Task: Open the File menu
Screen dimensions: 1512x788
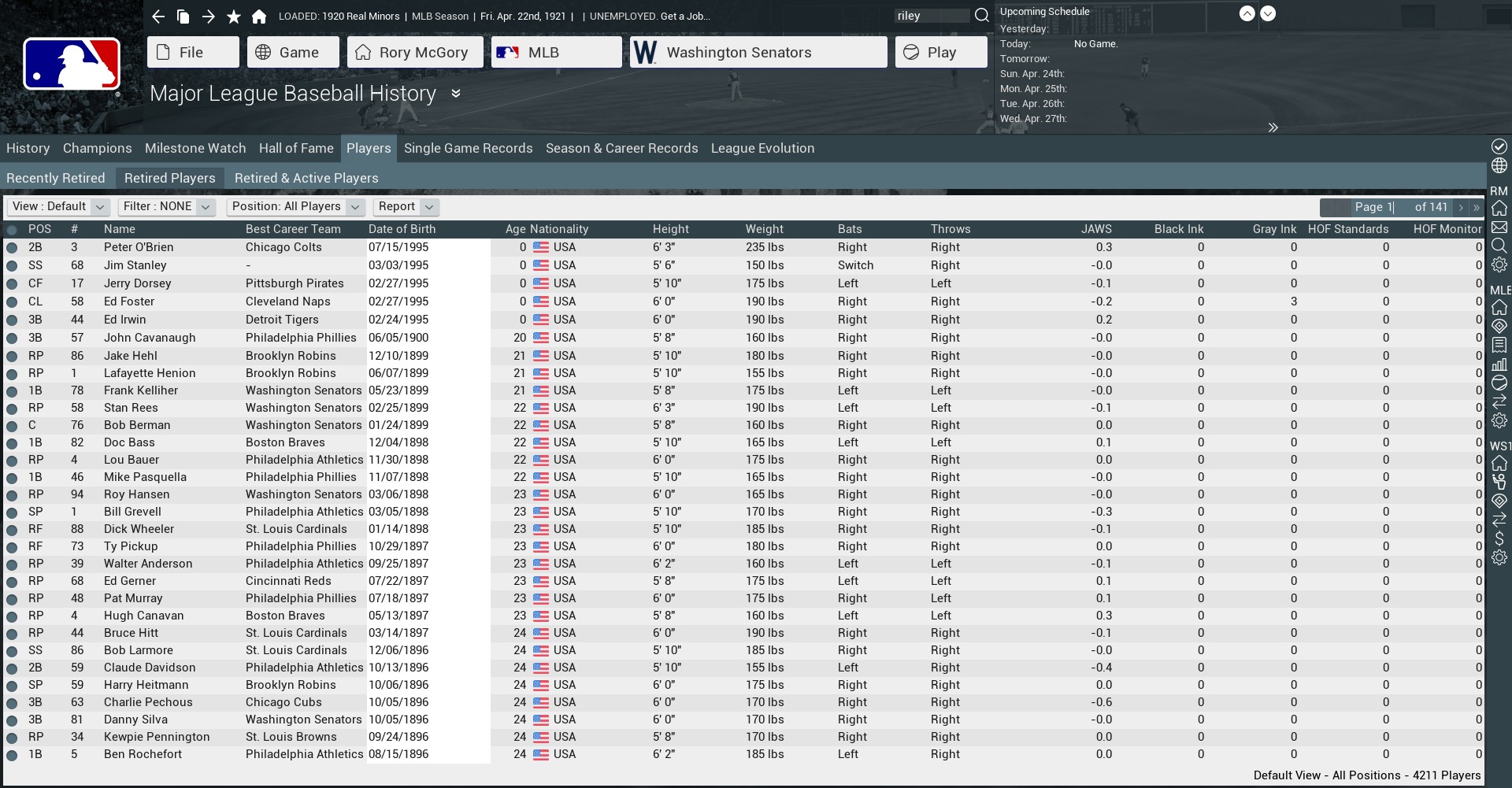Action: (193, 52)
